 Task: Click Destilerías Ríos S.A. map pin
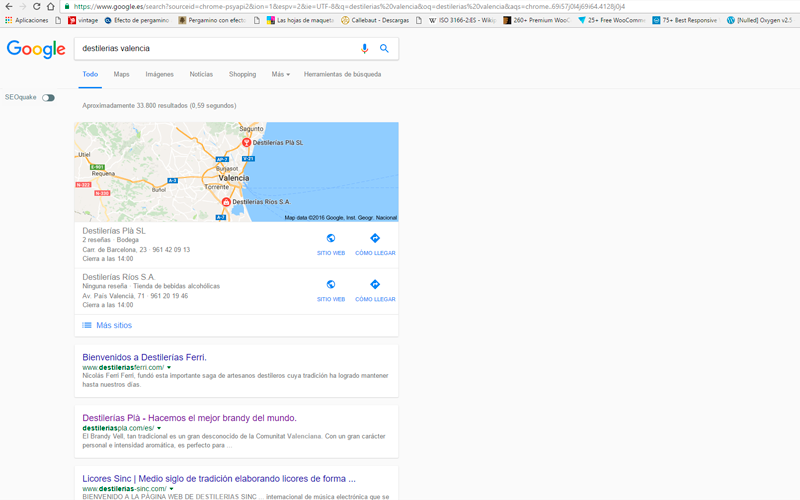point(226,202)
